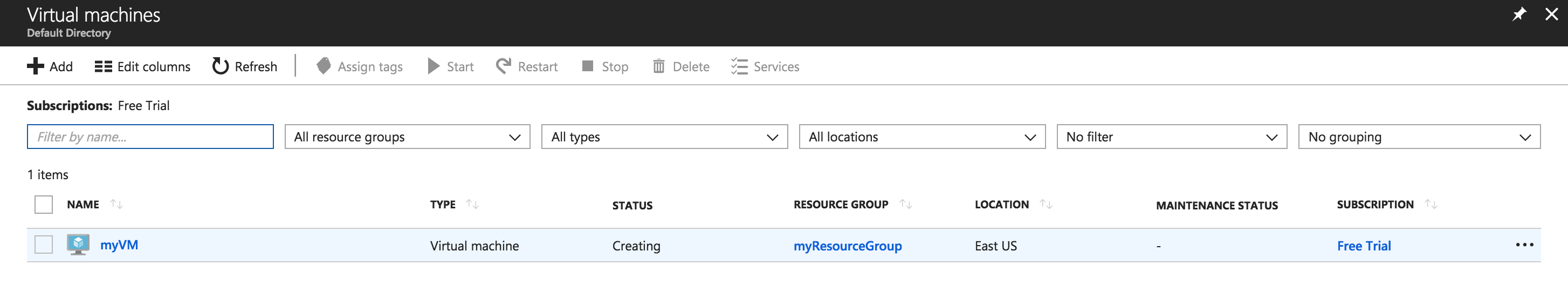Expand the All locations dropdown
The image size is (1568, 285).
coord(921,137)
